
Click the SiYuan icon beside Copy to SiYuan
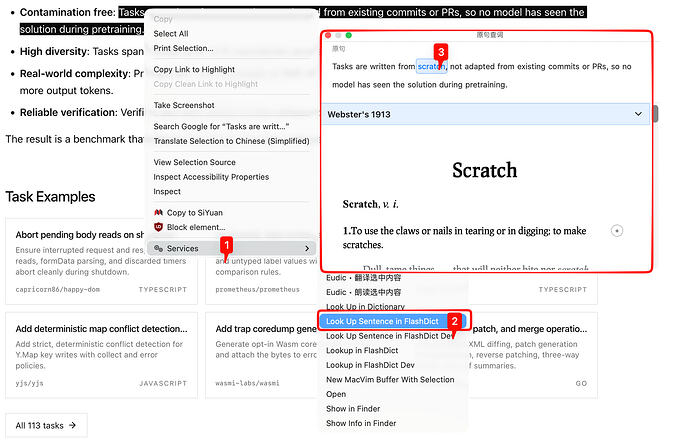click(x=158, y=213)
